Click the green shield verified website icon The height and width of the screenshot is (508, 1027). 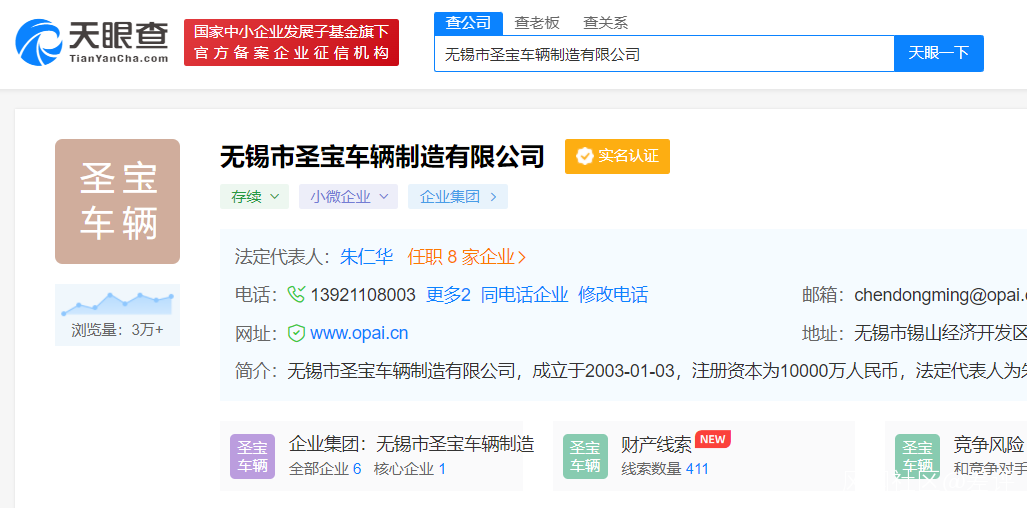click(x=297, y=333)
